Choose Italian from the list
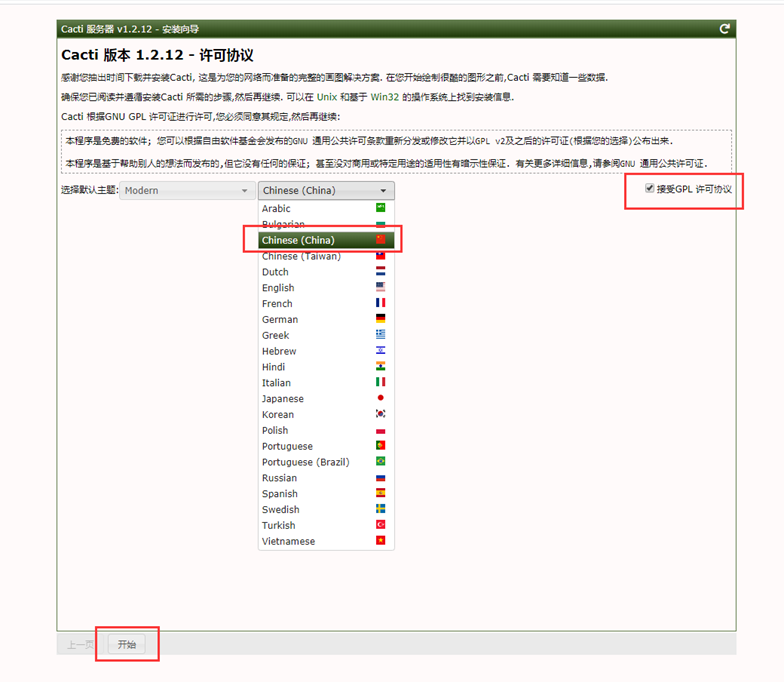This screenshot has height=682, width=784. pyautogui.click(x=326, y=382)
